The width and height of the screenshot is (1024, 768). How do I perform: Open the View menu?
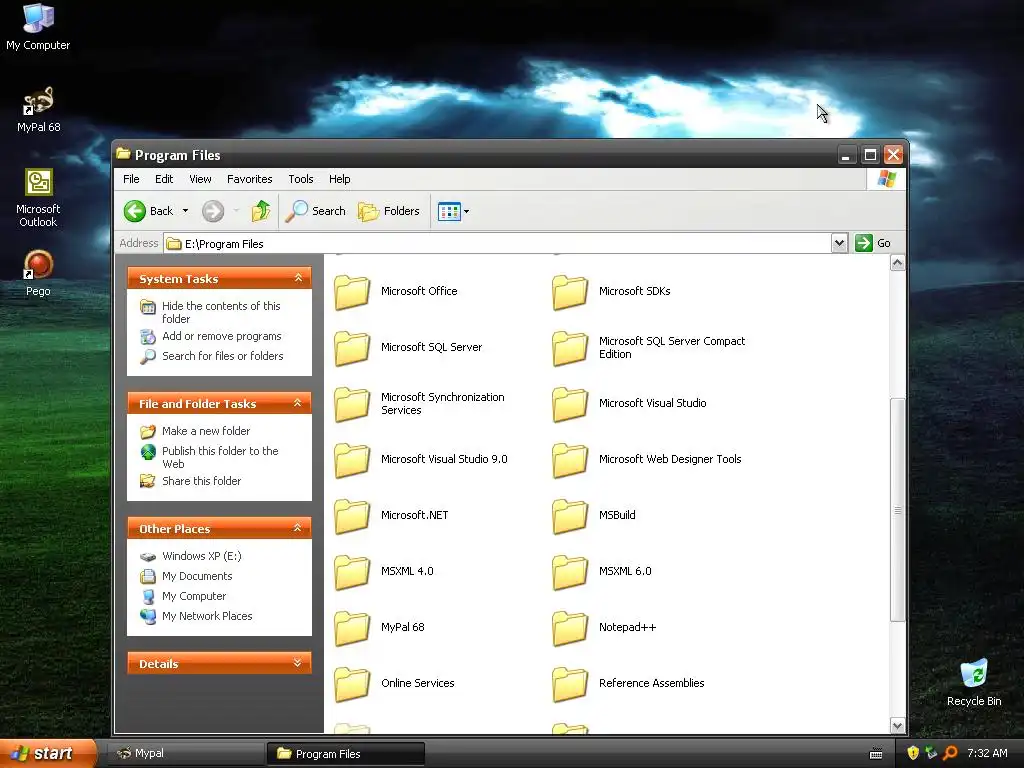pyautogui.click(x=200, y=179)
